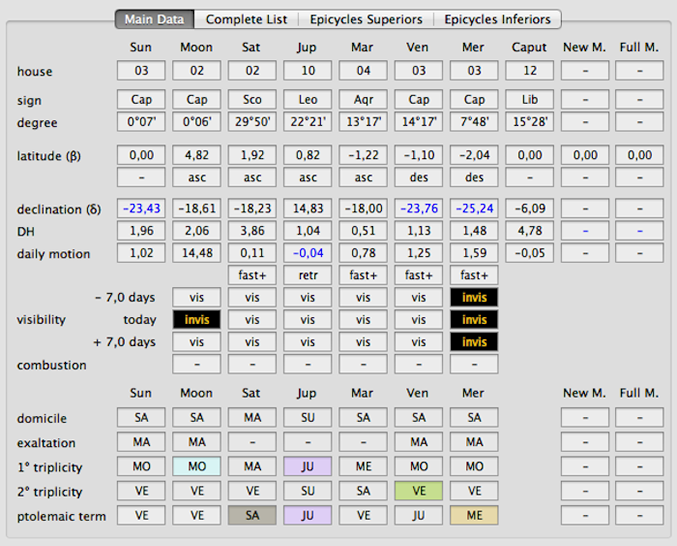This screenshot has width=677, height=546.
Task: Click the Jup domicile cell SU
Action: tap(308, 417)
